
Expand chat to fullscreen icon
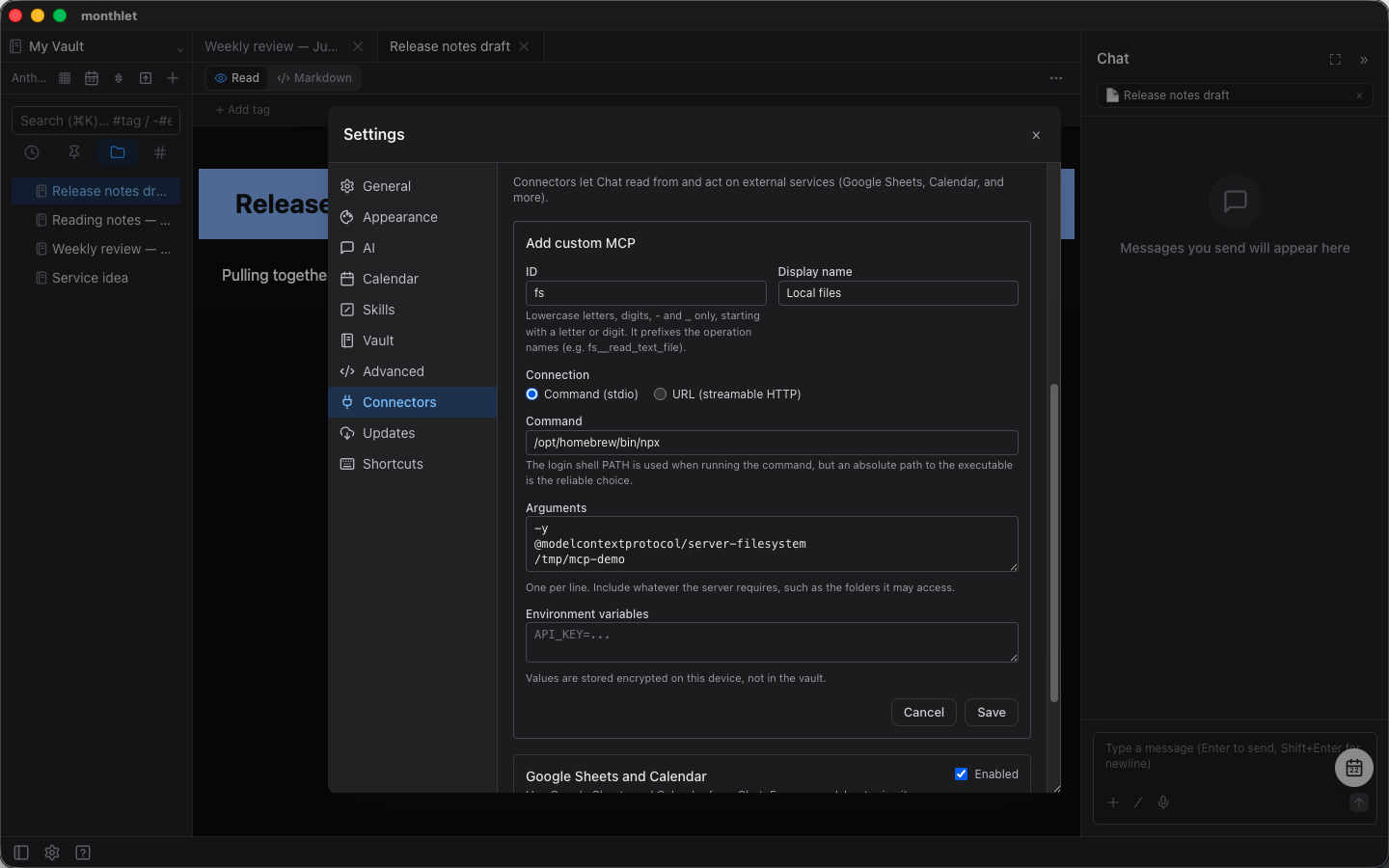(x=1335, y=60)
